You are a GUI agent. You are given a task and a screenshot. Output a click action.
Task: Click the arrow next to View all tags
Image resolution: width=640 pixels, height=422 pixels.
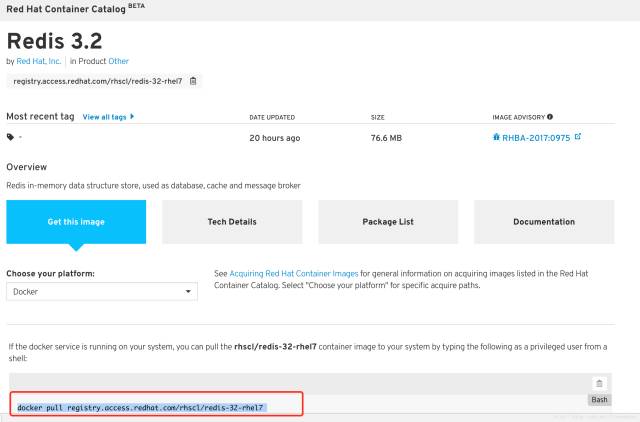(x=132, y=117)
